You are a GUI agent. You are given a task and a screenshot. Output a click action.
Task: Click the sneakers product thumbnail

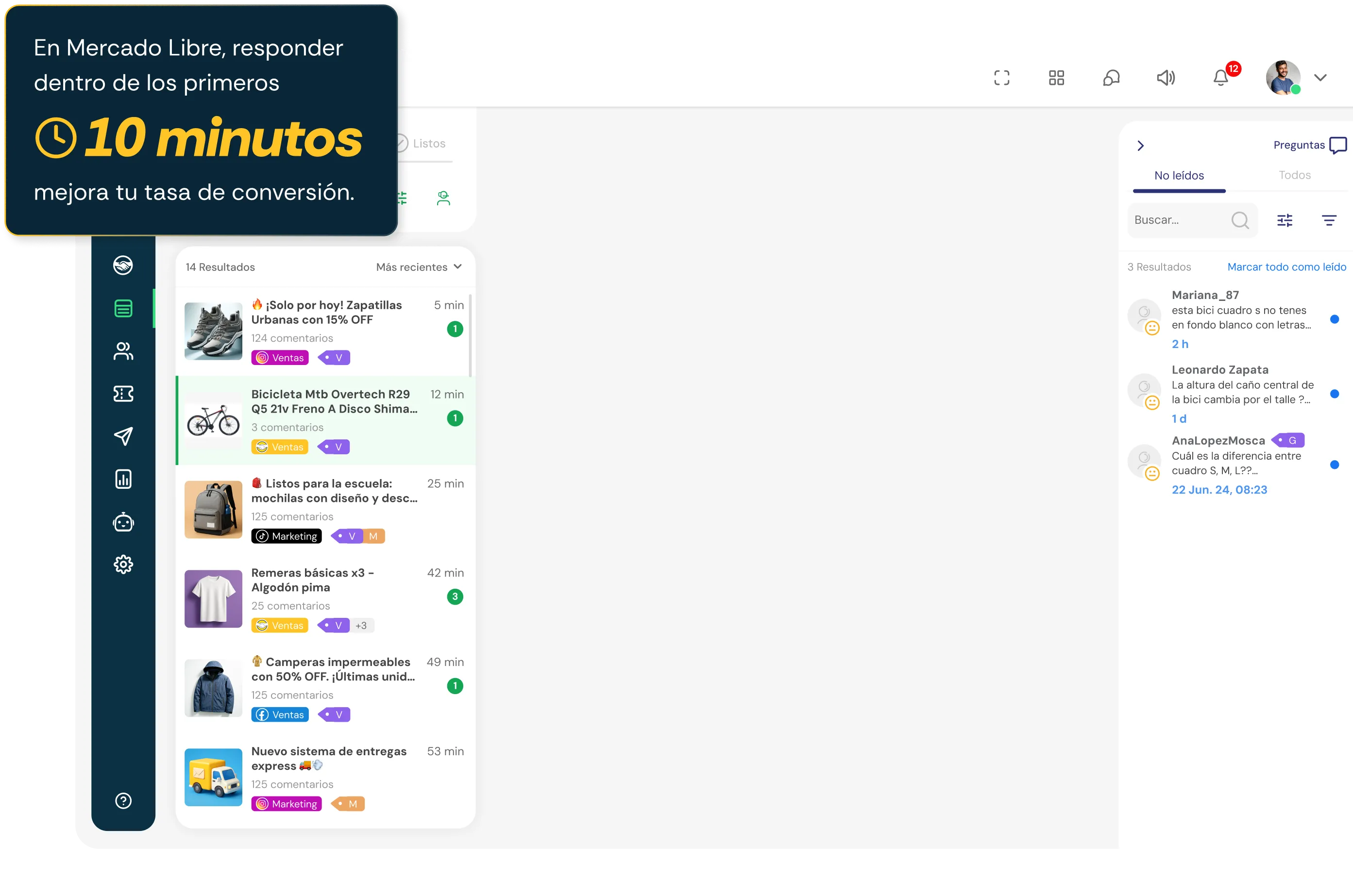coord(213,332)
